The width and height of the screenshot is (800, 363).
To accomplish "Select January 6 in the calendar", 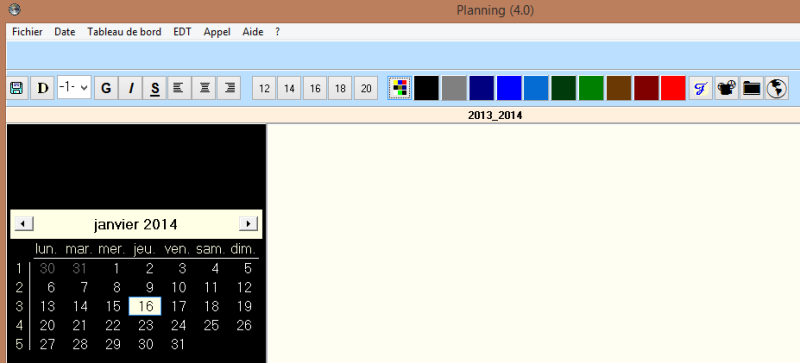I will tap(51, 287).
